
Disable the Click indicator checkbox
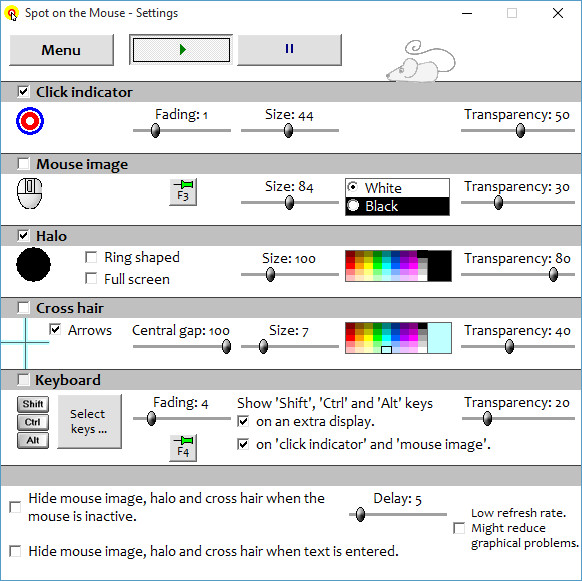coord(23,92)
